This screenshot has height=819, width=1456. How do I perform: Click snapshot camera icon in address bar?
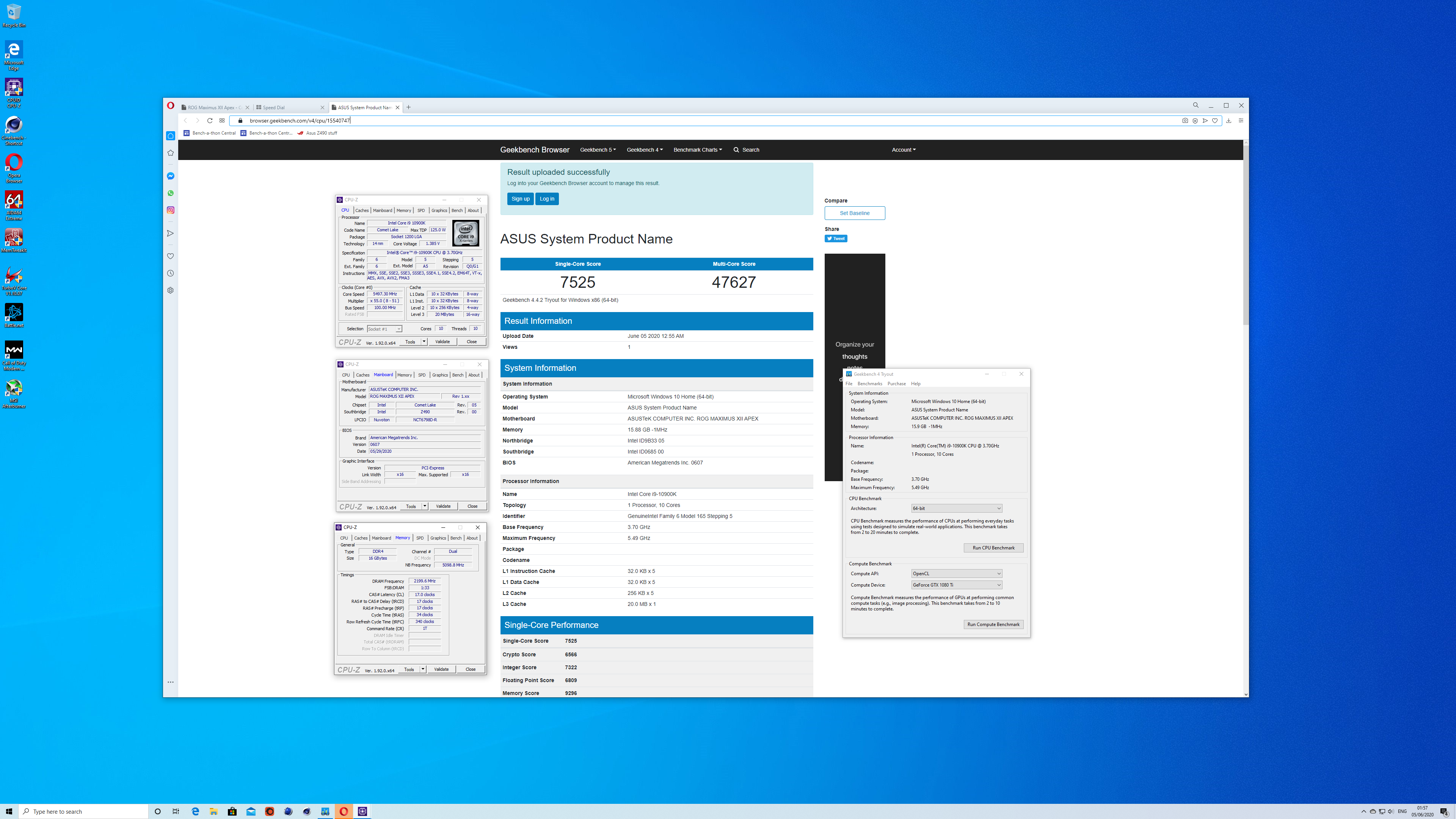click(x=1185, y=121)
